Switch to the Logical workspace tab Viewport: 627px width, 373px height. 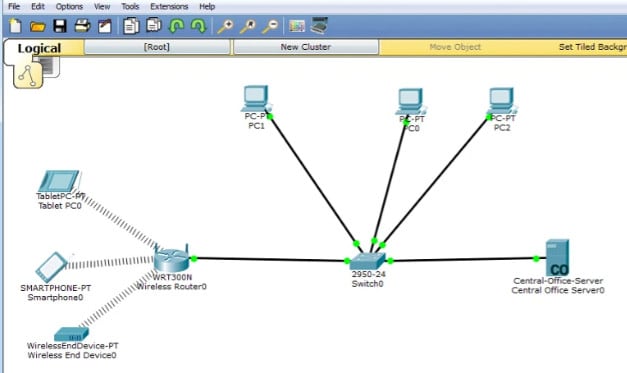click(39, 48)
